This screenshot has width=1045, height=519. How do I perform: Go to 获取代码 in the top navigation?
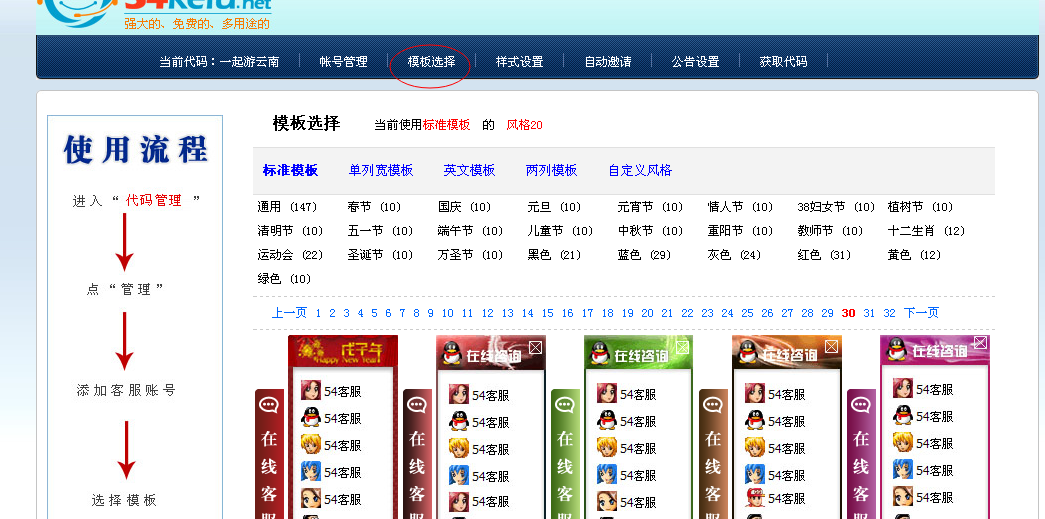pos(783,62)
